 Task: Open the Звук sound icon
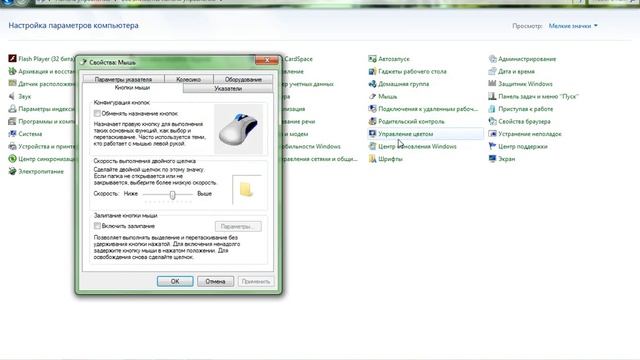tap(12, 96)
